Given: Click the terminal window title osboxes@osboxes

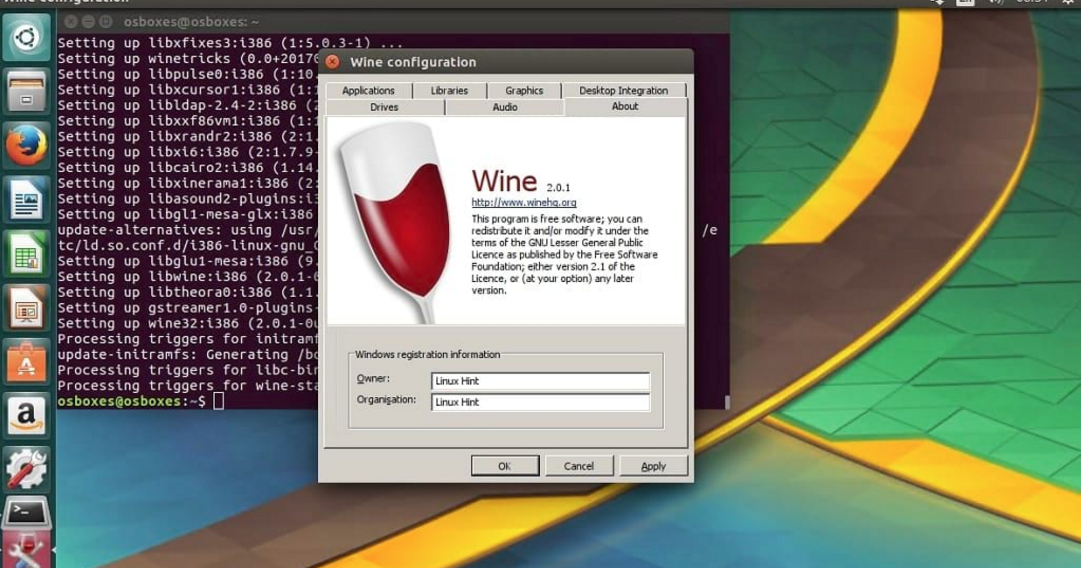Looking at the screenshot, I should [x=191, y=22].
